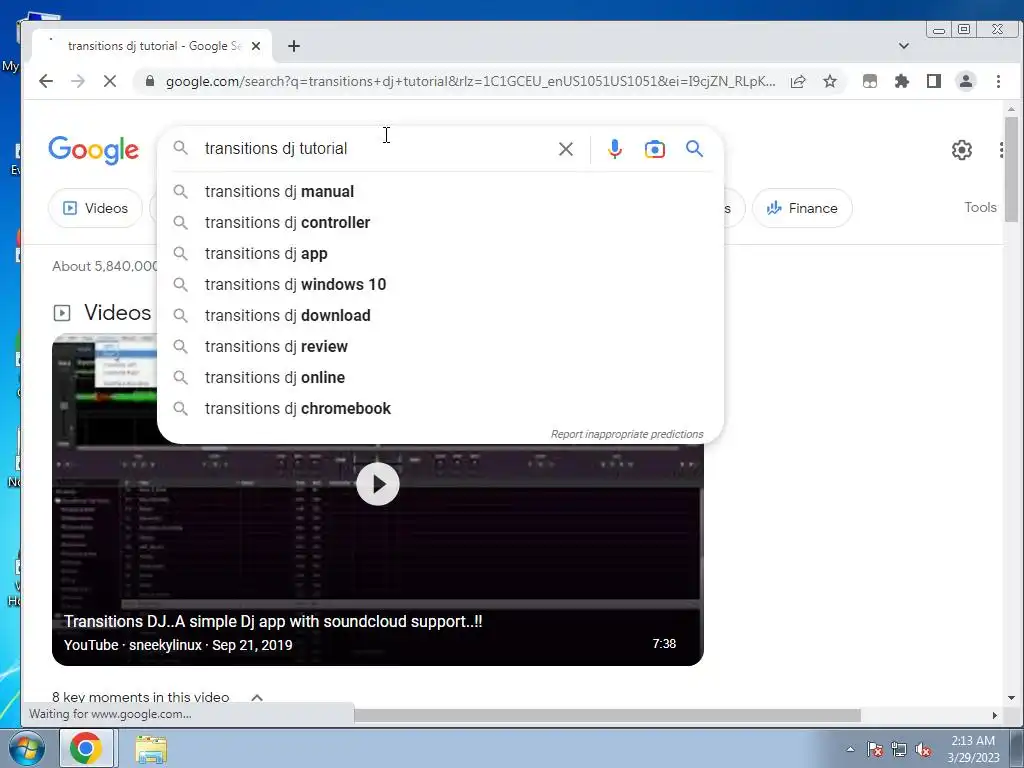Click the muted volume tray icon
Image resolution: width=1024 pixels, height=768 pixels.
(x=923, y=749)
